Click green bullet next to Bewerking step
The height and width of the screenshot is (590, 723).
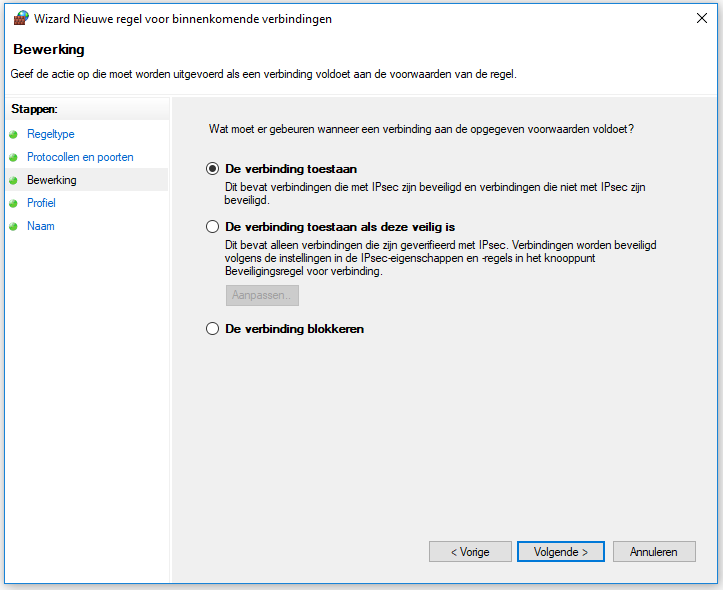click(x=13, y=180)
